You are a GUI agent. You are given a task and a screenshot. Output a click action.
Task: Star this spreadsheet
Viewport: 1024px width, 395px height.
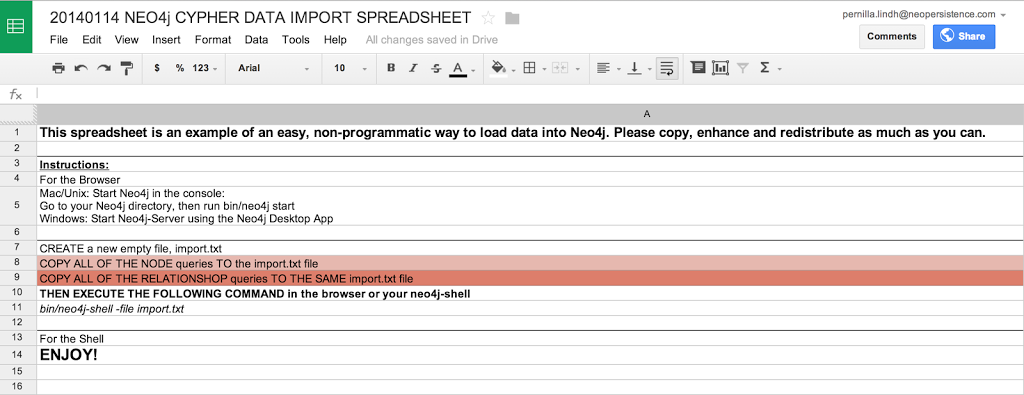pyautogui.click(x=487, y=18)
